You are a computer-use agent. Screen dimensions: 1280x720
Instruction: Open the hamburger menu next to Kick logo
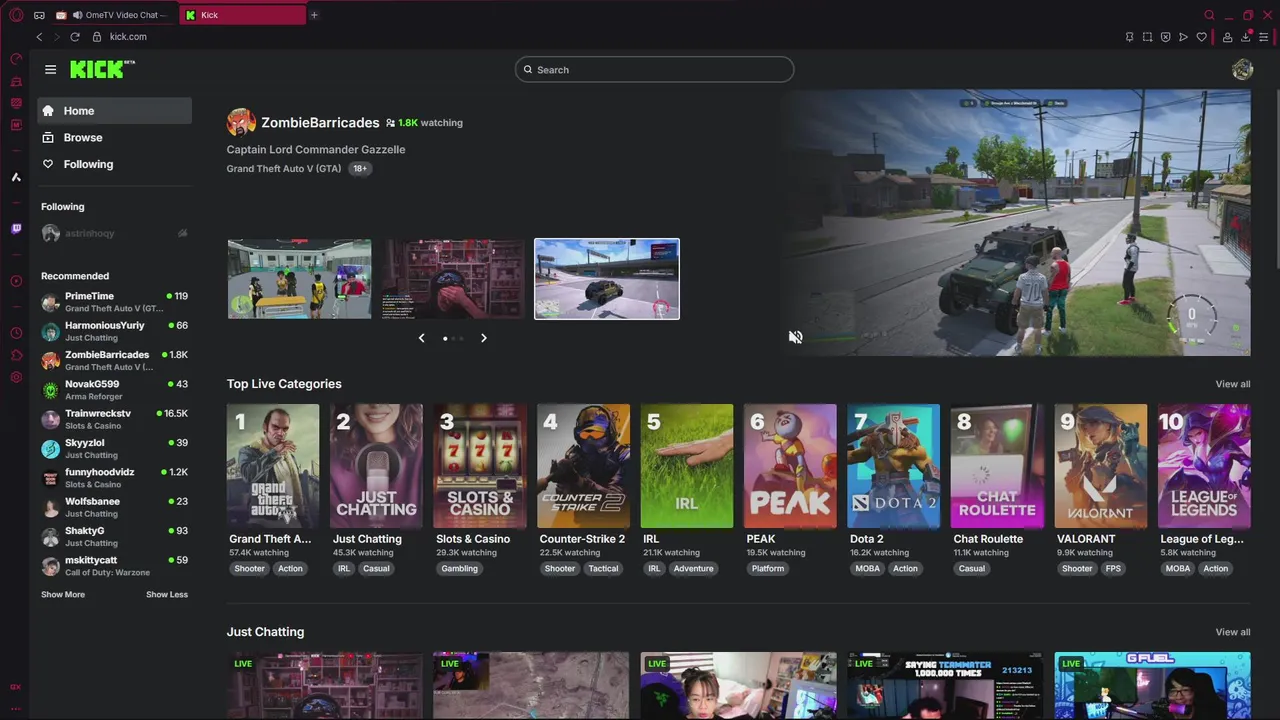tap(50, 70)
